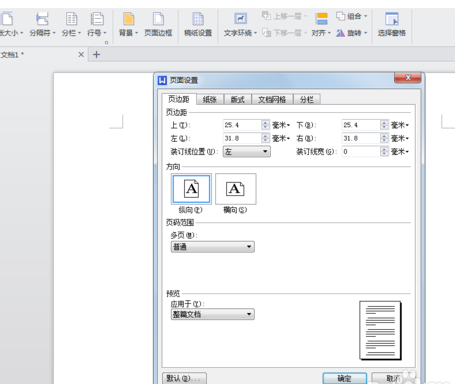The image size is (455, 384).
Task: Open the 装订线位置 dropdown
Action: click(x=247, y=152)
